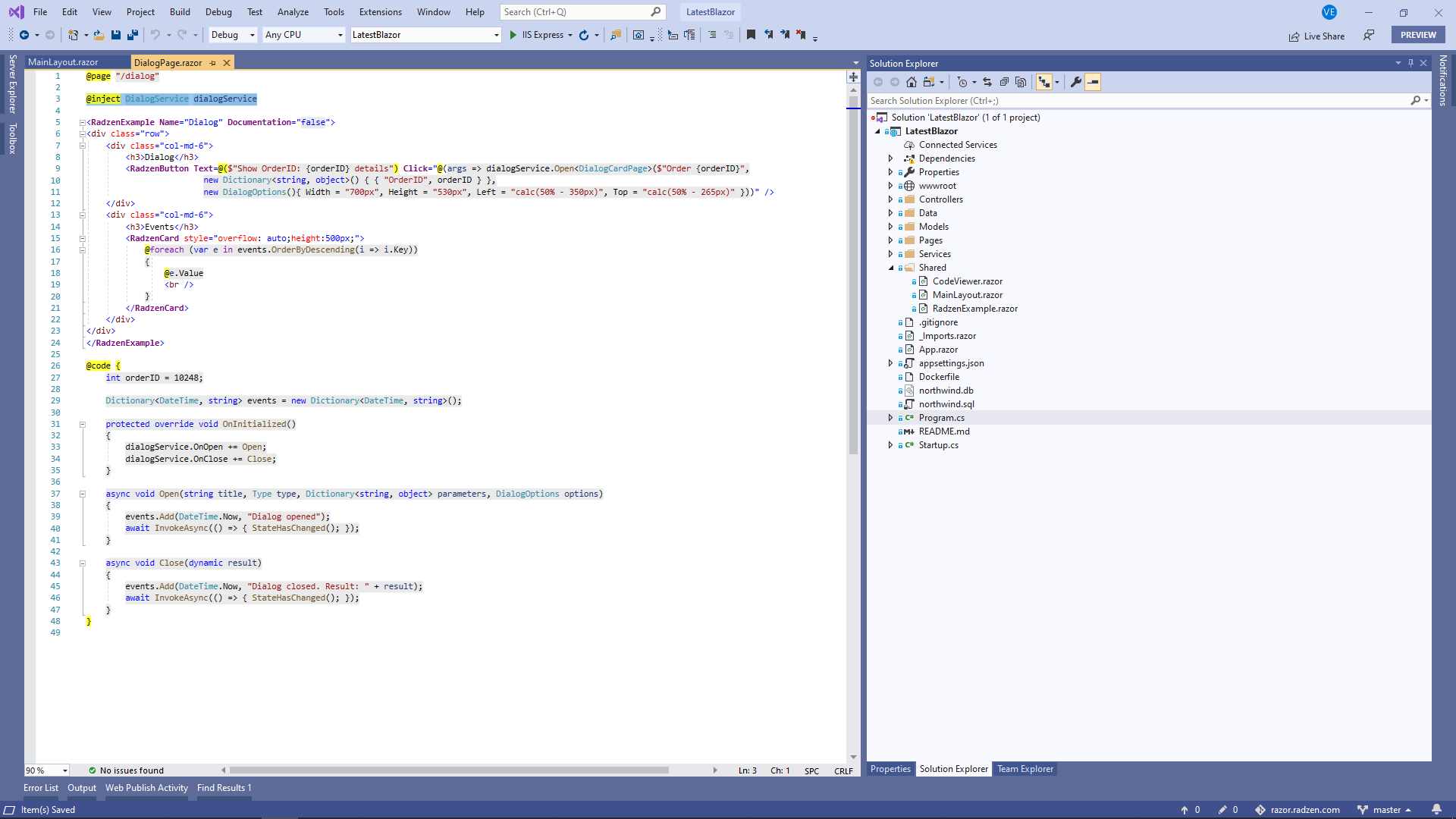
Task: Collapse the Shared folder
Action: 890,268
